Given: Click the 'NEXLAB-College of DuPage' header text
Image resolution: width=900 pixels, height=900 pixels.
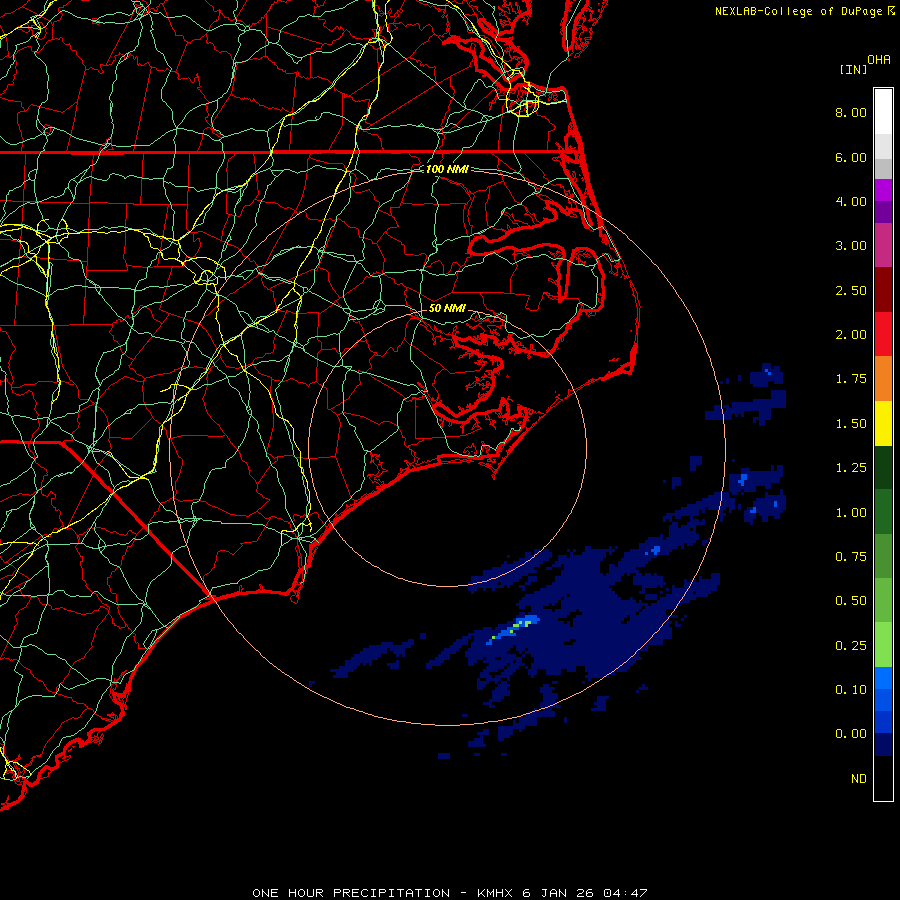Looking at the screenshot, I should 798,11.
